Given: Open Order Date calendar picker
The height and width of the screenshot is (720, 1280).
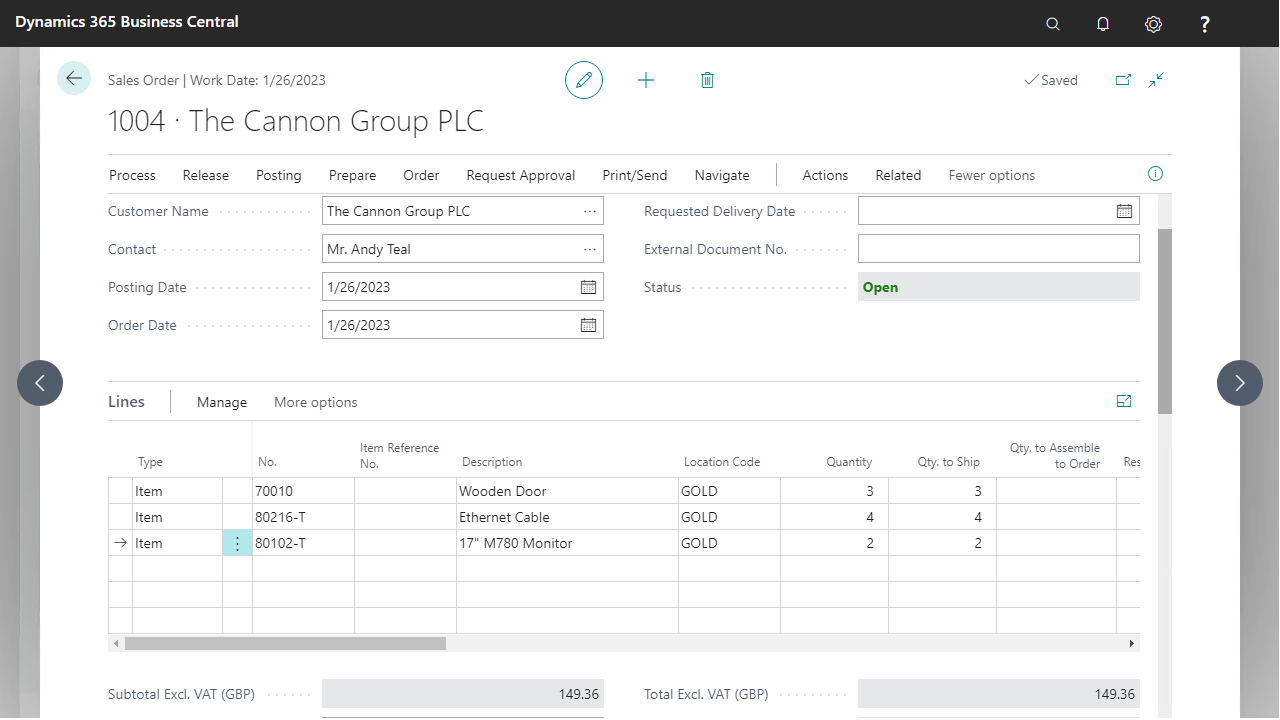Looking at the screenshot, I should coord(589,325).
